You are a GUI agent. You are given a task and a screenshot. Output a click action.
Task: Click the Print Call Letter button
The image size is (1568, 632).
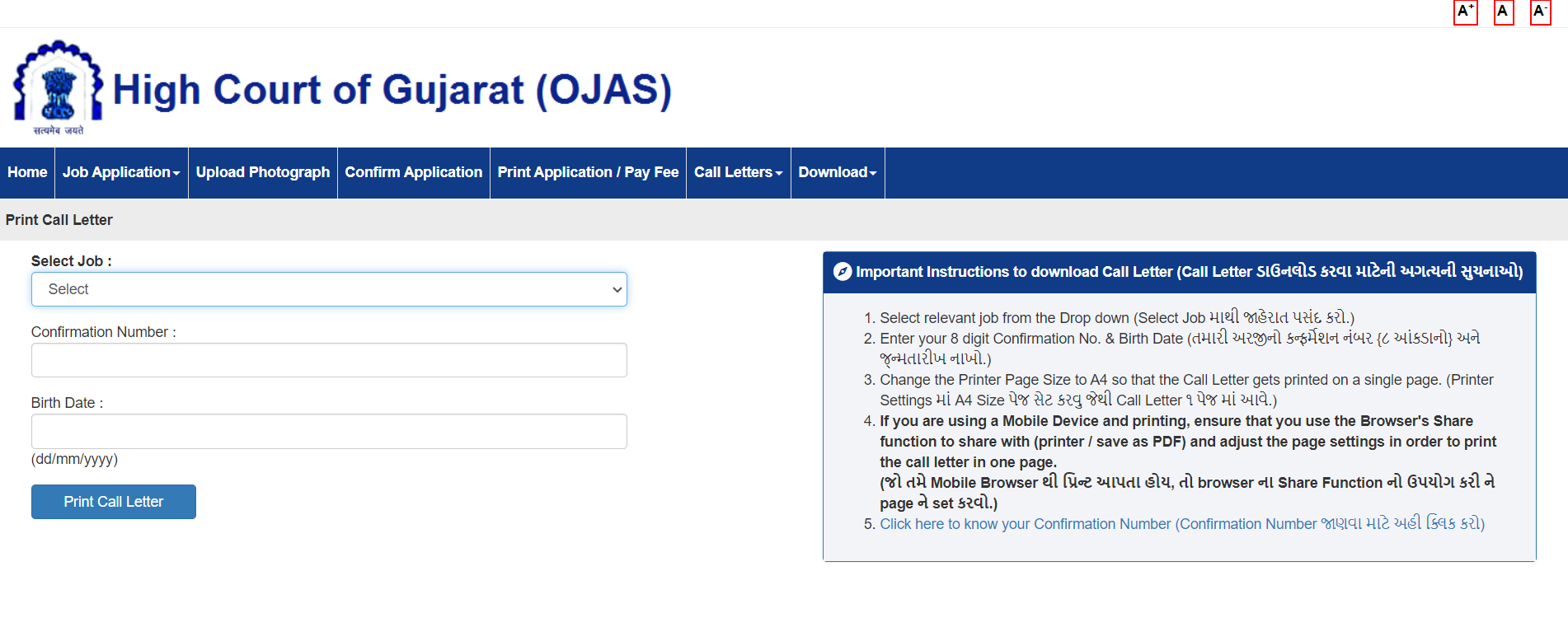(x=114, y=502)
